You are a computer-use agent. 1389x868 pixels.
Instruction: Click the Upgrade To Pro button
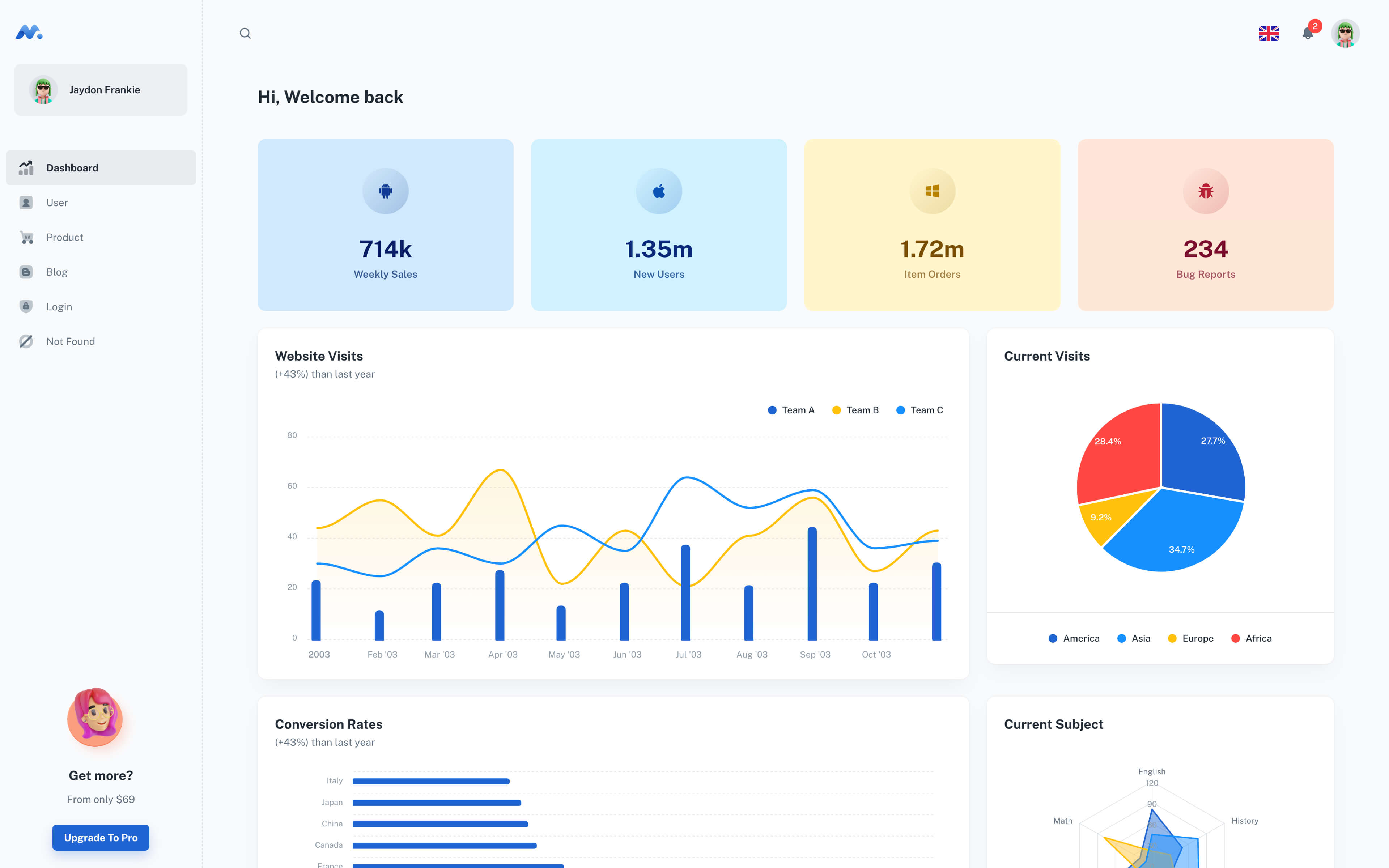coord(101,838)
